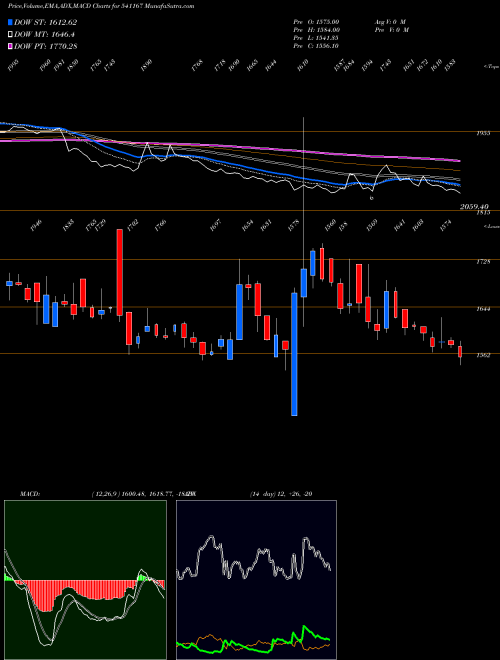
Task: Click the 1768 label on the top row
Action: [x=197, y=66]
